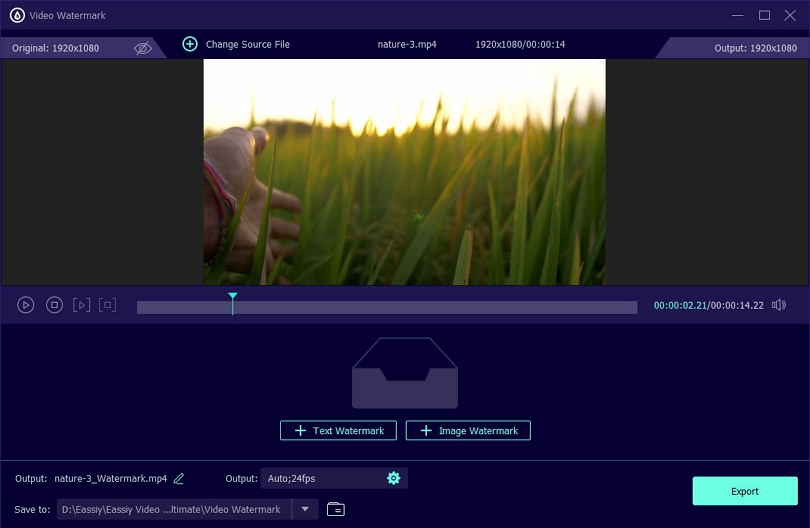Click the Save to path field

pos(174,509)
